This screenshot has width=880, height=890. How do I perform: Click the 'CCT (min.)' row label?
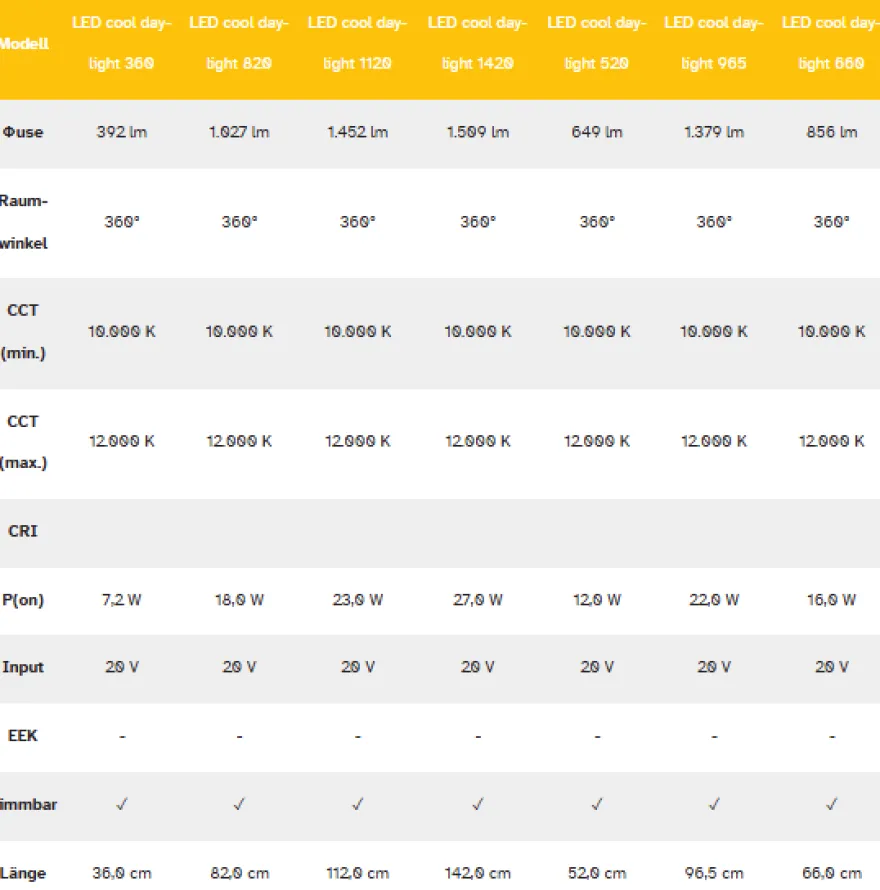pos(23,331)
